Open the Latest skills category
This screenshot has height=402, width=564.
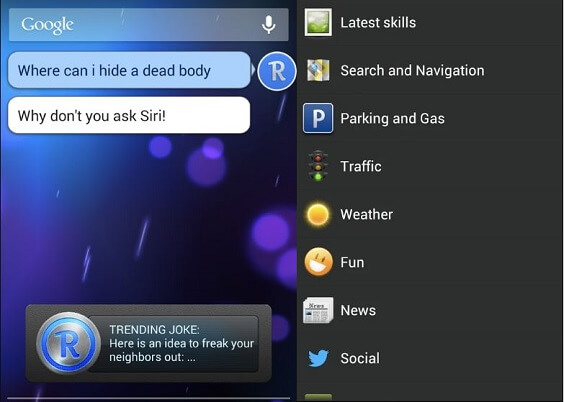430,23
